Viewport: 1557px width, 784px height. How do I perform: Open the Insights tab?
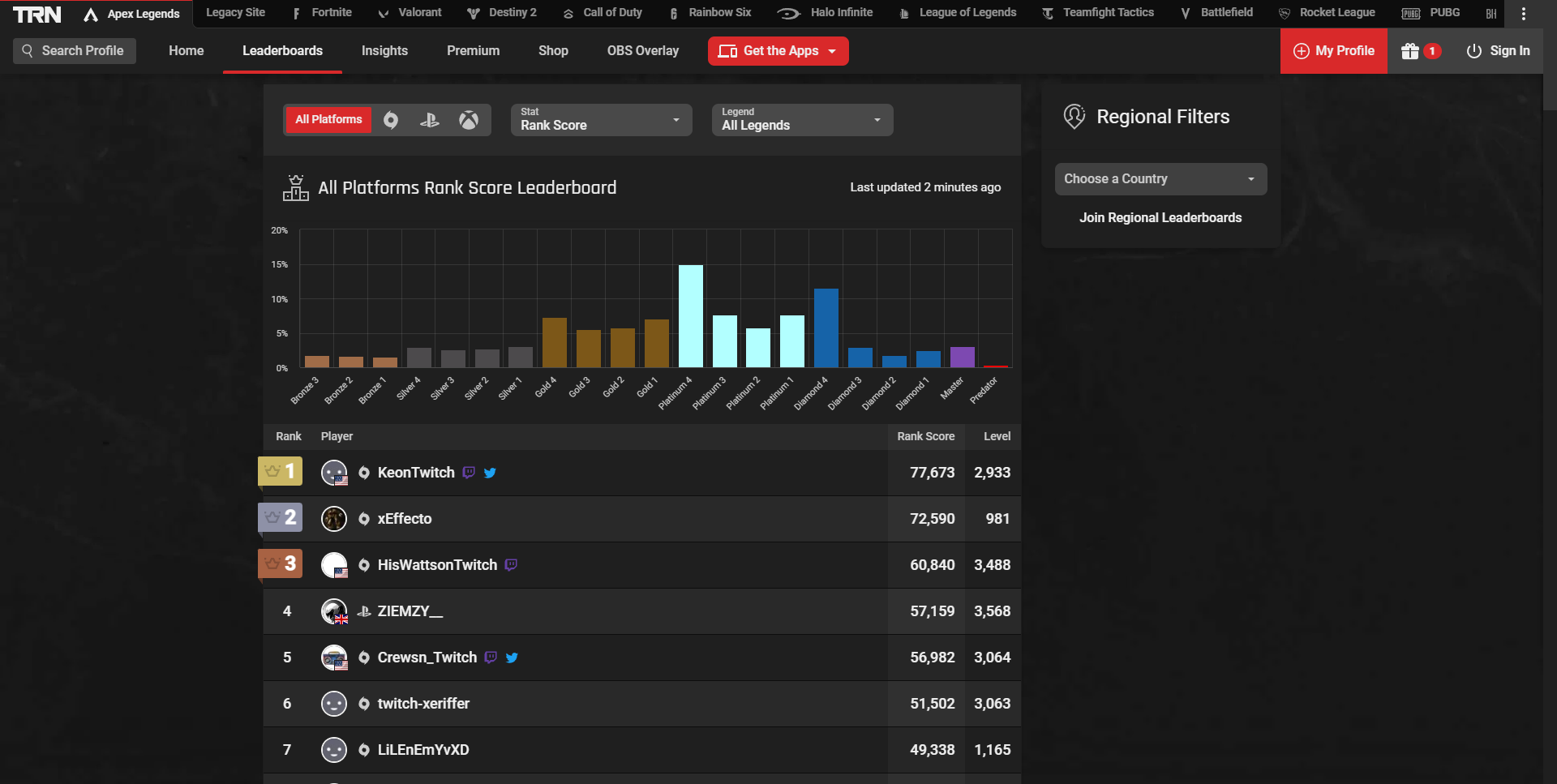click(x=384, y=51)
